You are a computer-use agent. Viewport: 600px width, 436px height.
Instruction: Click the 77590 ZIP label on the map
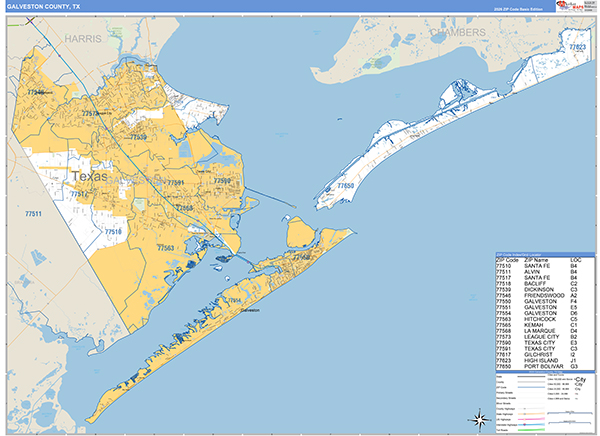click(222, 181)
